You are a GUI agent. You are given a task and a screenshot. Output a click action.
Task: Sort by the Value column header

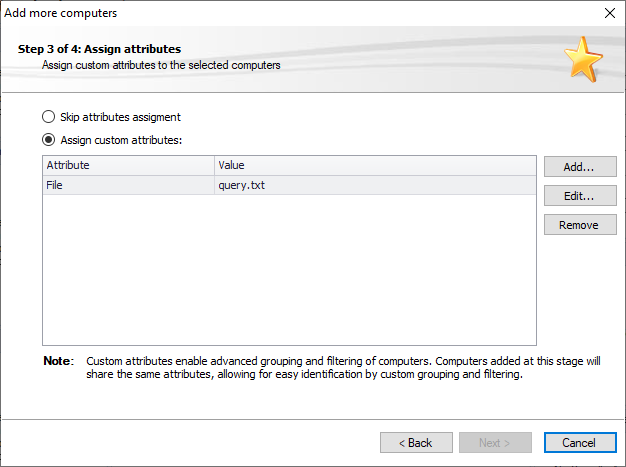(375, 165)
